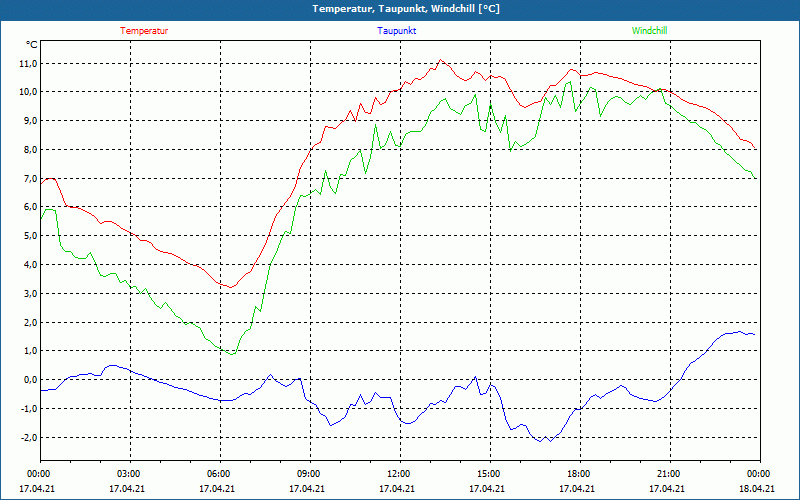Click the 11,0 y-axis value
Screen dimensions: 800x500
pos(28,64)
